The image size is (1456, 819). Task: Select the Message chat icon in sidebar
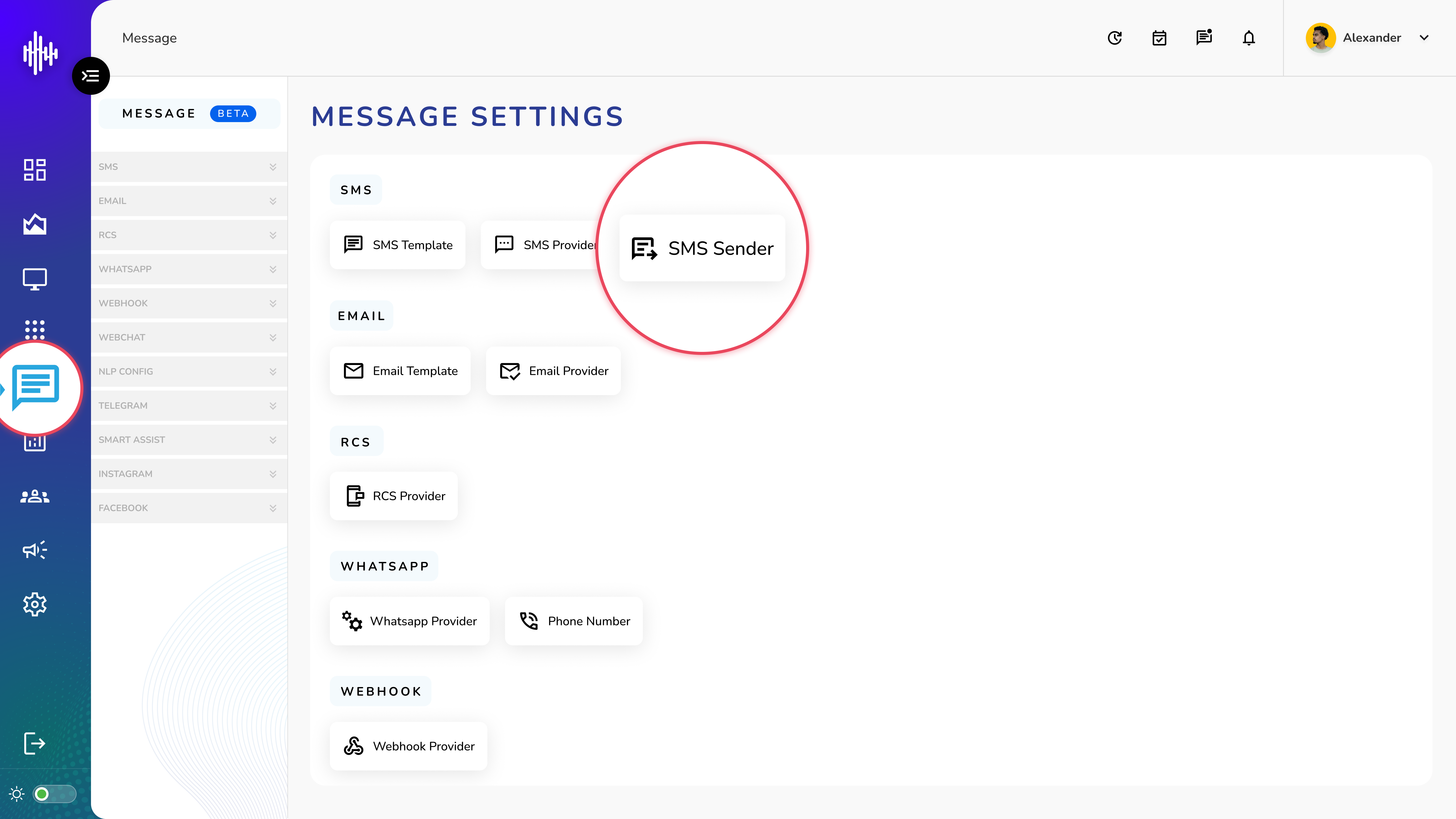point(36,388)
